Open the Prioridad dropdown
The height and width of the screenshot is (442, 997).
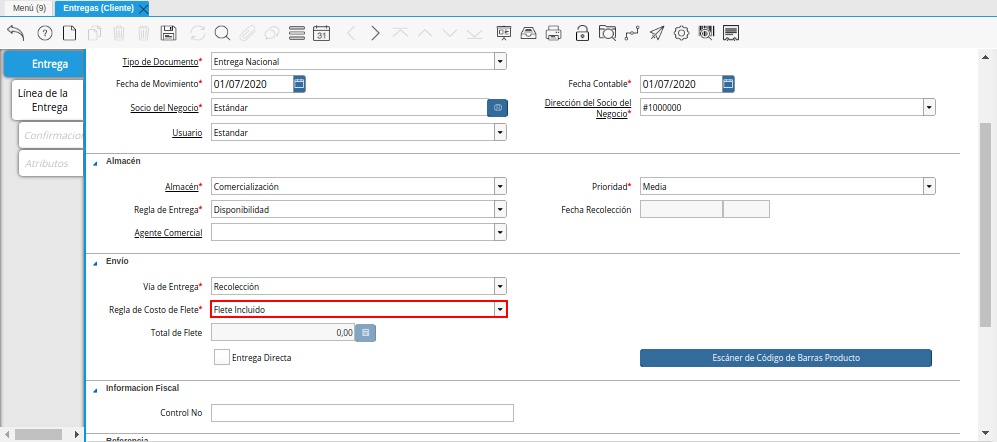(930, 187)
